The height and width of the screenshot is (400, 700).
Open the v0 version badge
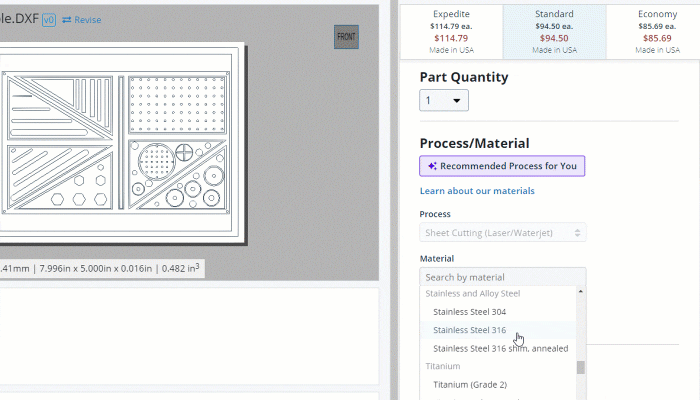tap(49, 20)
